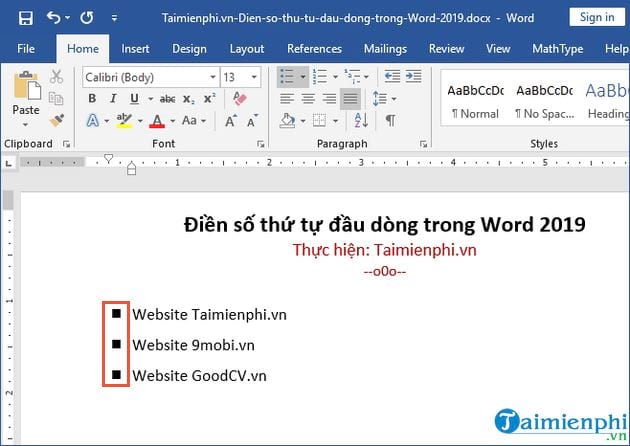630x446 pixels.
Task: Open the File menu
Action: (x=26, y=49)
